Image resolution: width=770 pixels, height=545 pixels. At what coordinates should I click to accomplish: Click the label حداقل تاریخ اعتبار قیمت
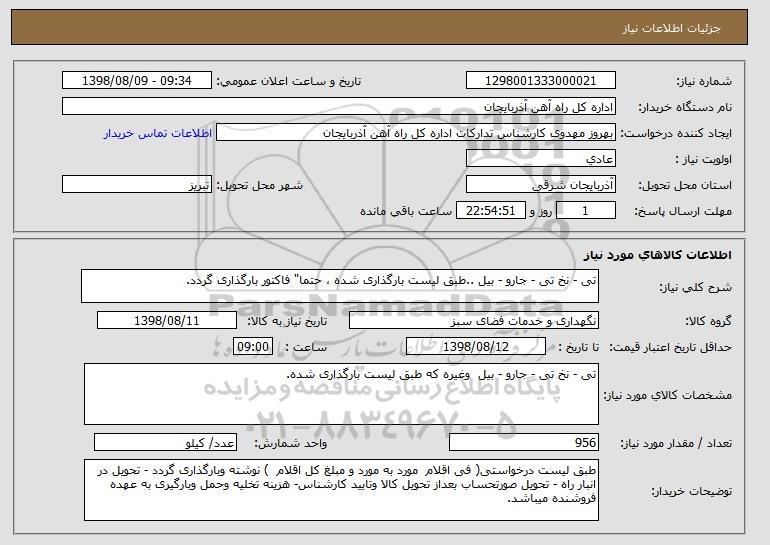[x=671, y=347]
